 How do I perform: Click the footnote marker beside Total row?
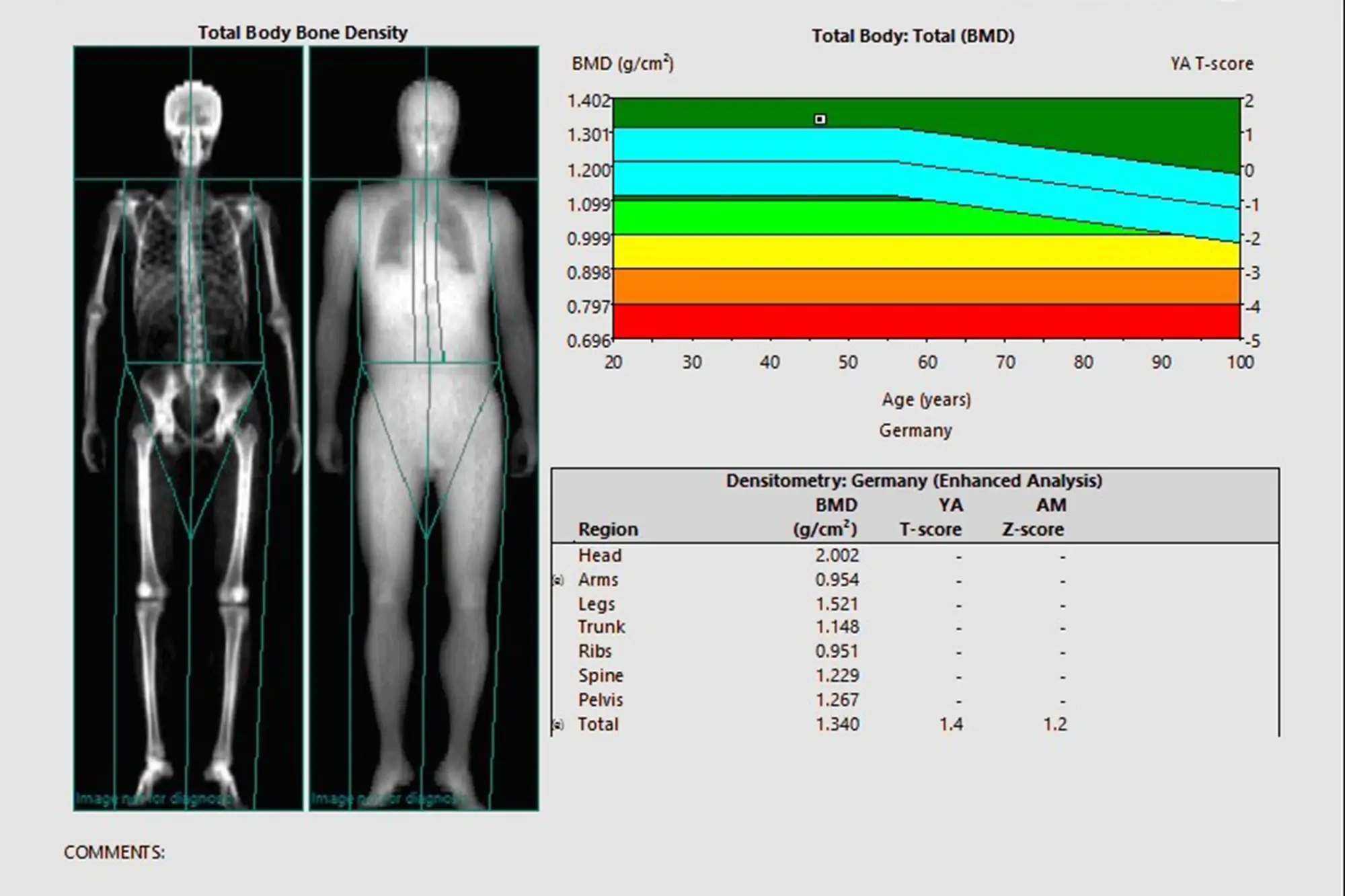click(558, 725)
